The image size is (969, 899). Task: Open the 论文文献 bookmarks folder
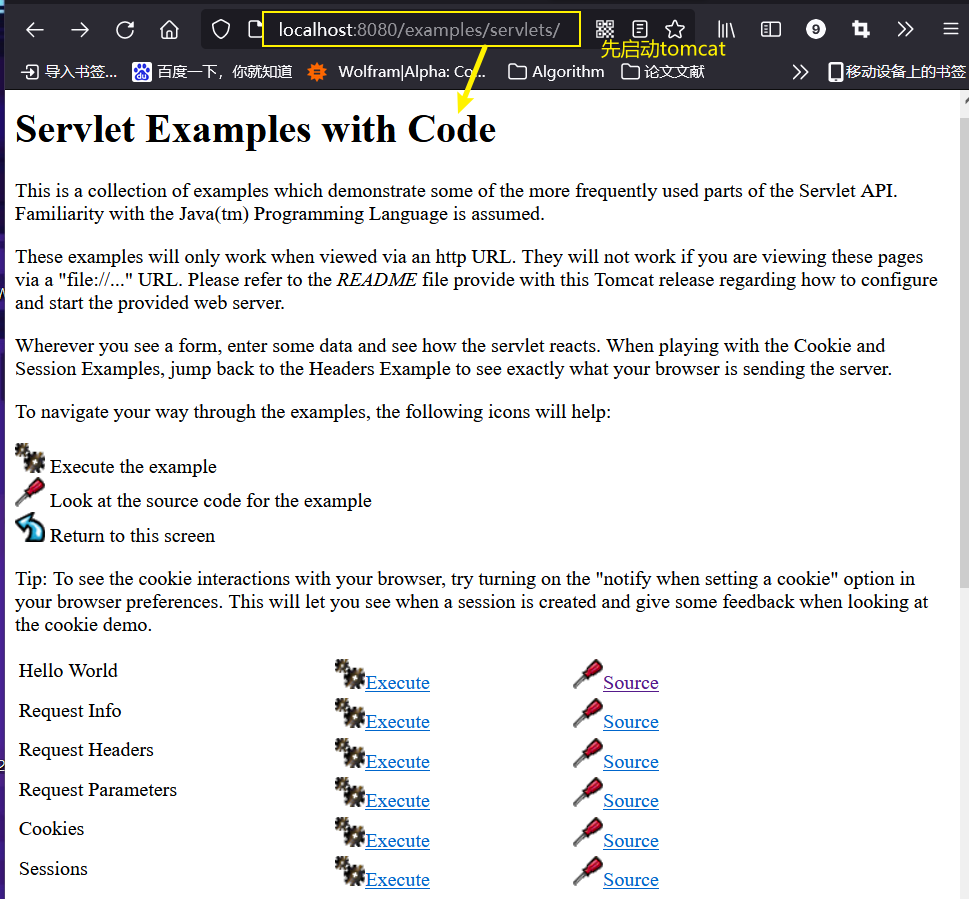pos(662,72)
